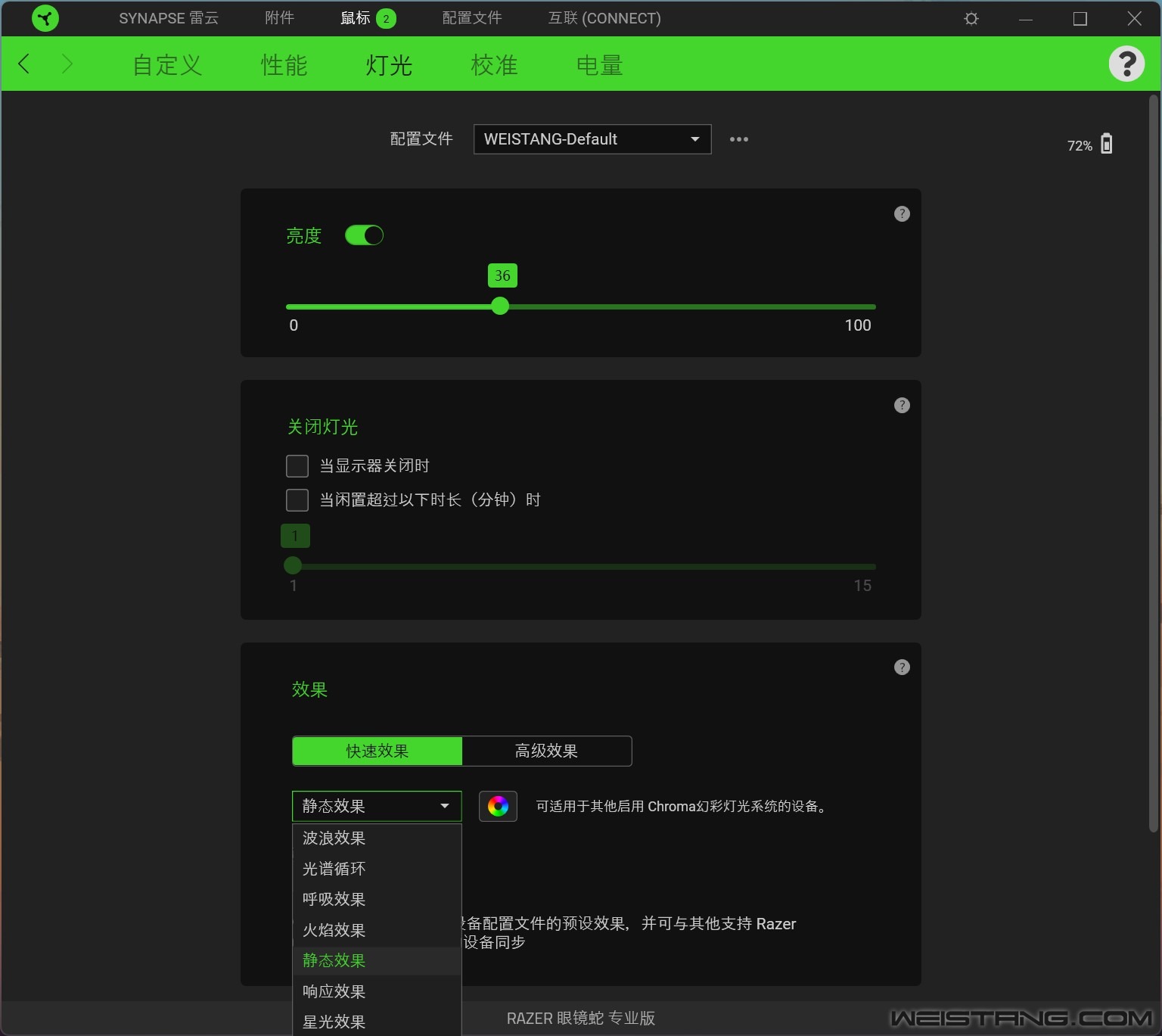Viewport: 1162px width, 1036px height.
Task: Go back with the left arrow
Action: tap(24, 64)
